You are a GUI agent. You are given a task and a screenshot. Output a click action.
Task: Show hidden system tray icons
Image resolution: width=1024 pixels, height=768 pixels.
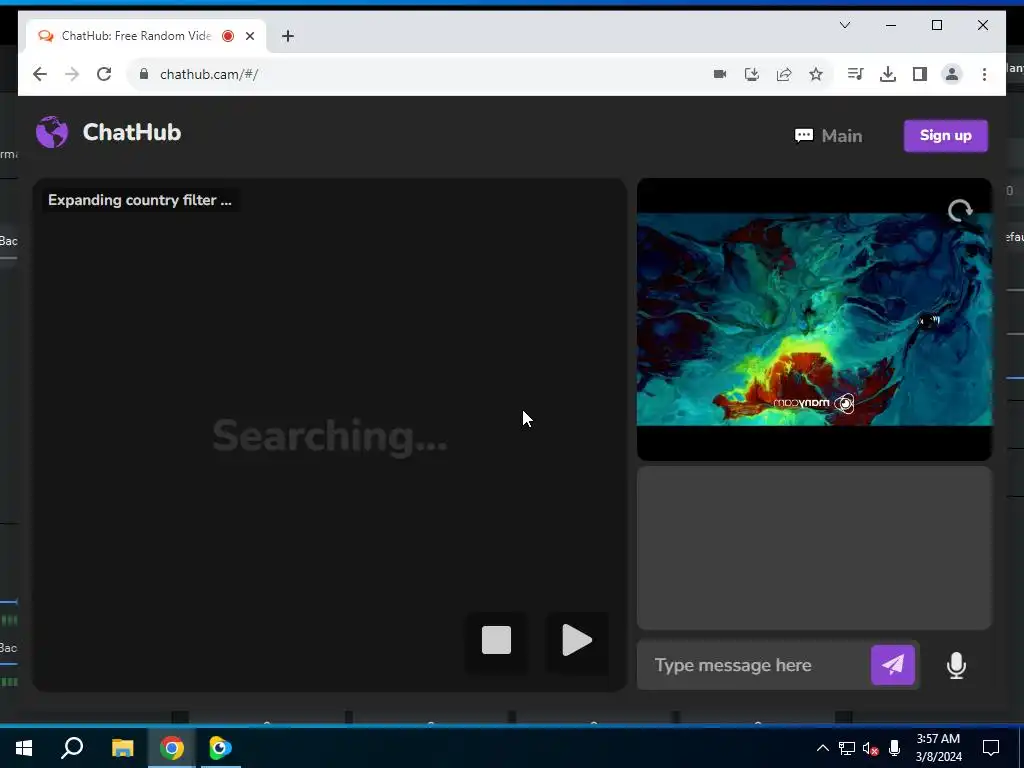(x=823, y=748)
